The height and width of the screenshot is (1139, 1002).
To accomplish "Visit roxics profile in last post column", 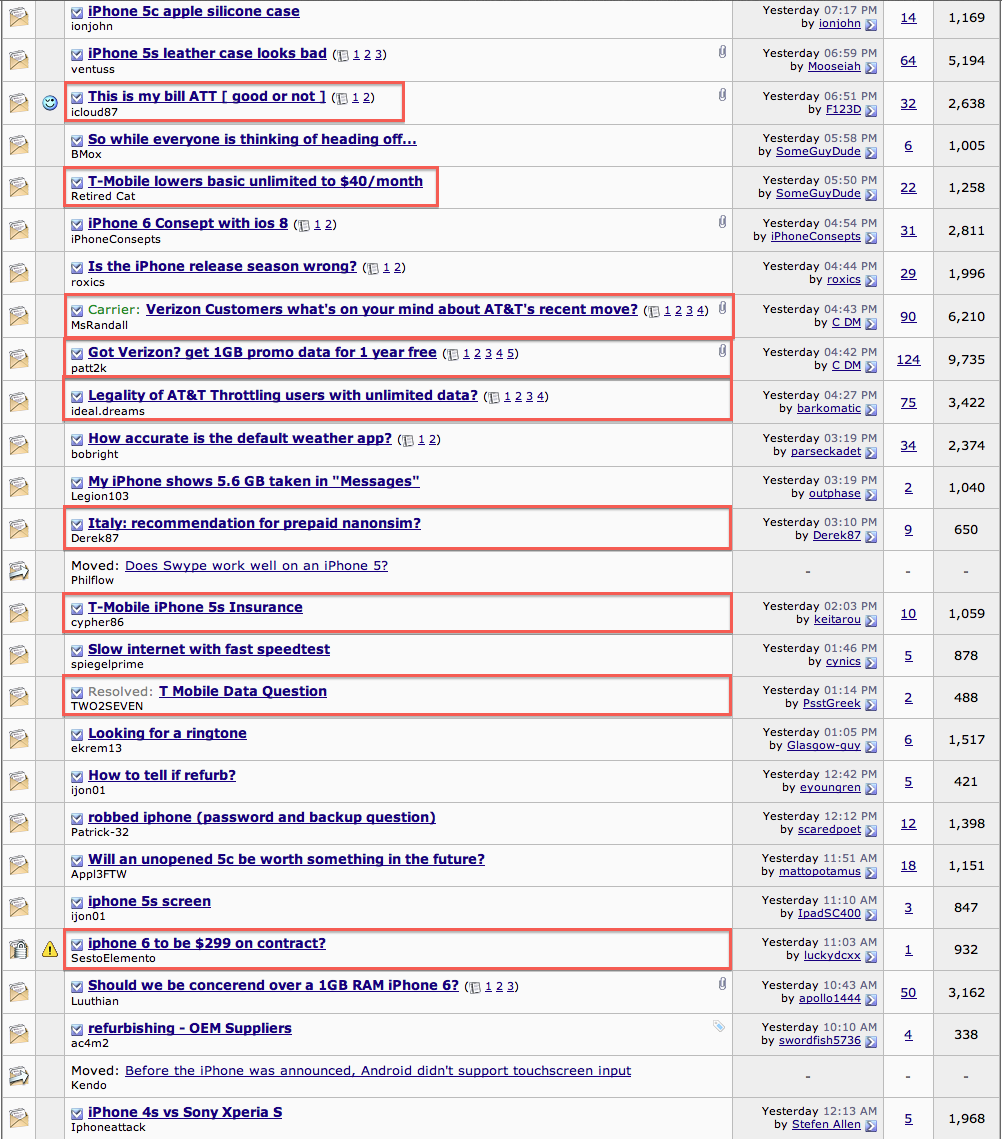I will (844, 280).
